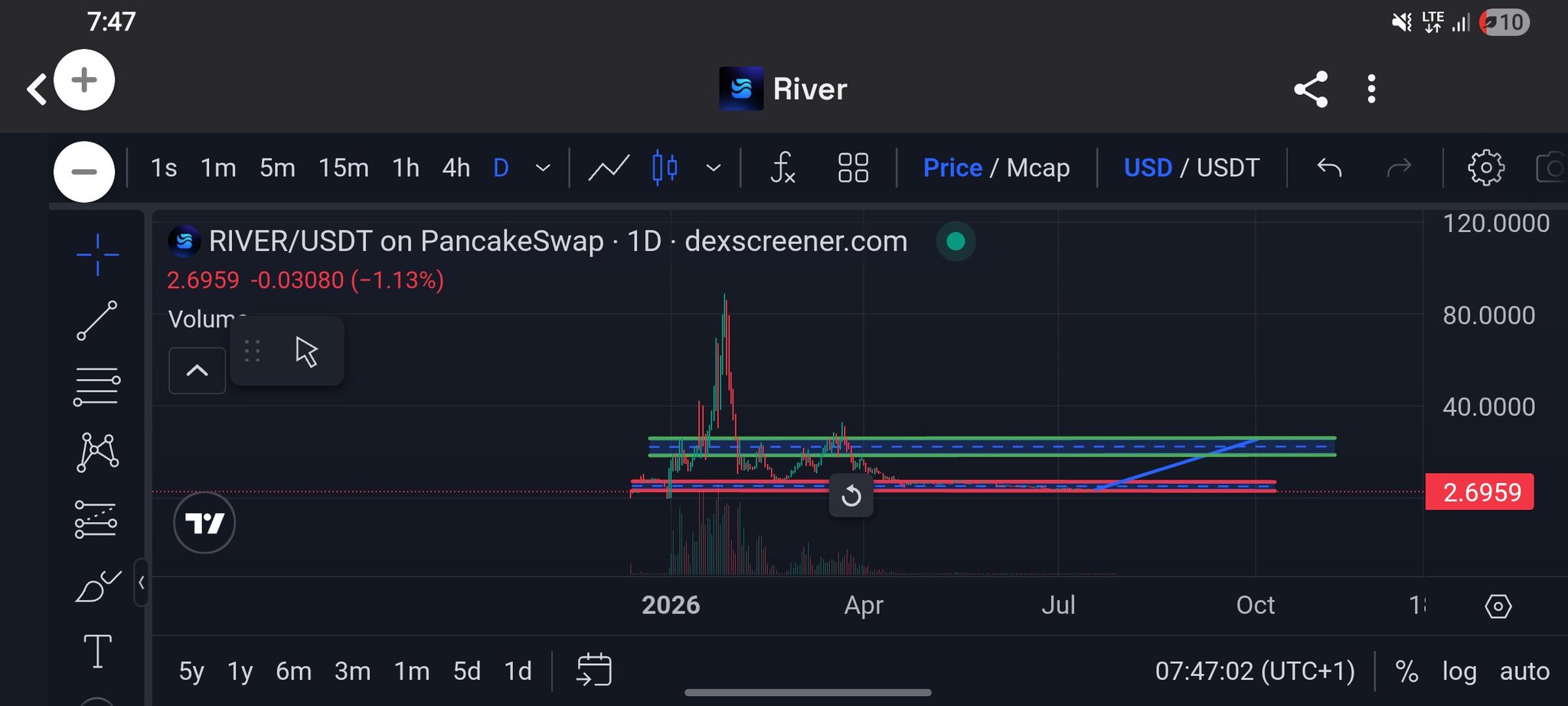
Task: Open the forecasting and measurement tool
Action: [96, 520]
